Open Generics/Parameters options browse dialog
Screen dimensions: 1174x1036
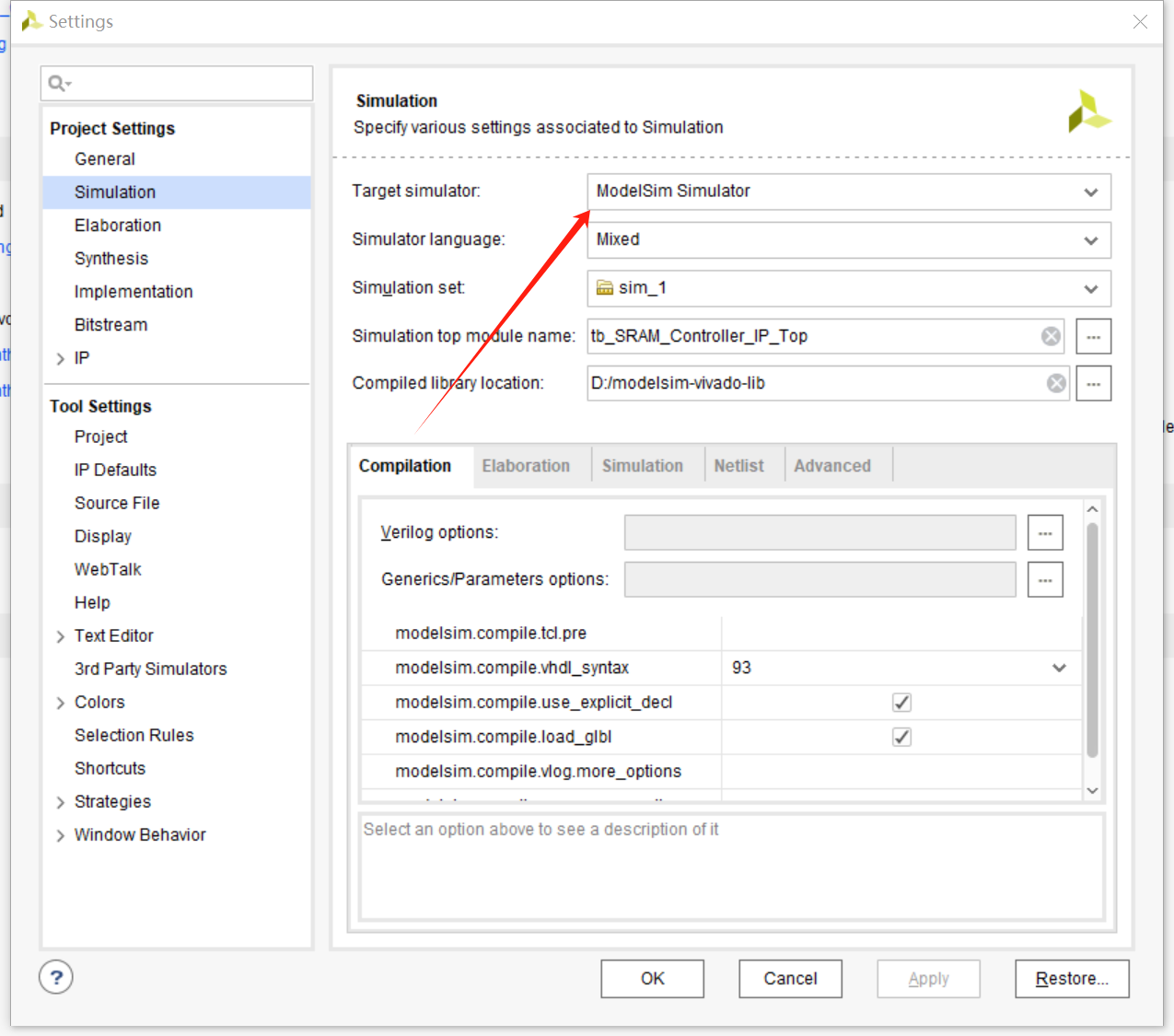click(1045, 579)
